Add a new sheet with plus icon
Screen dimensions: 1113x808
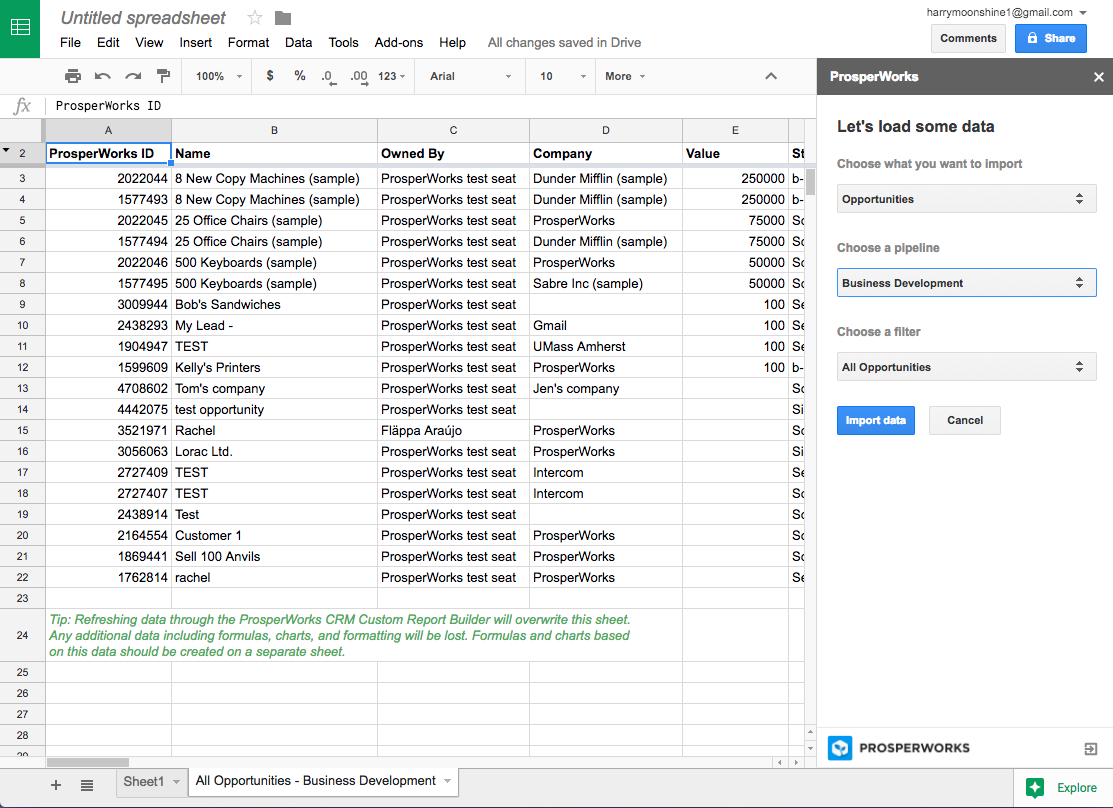[56, 785]
